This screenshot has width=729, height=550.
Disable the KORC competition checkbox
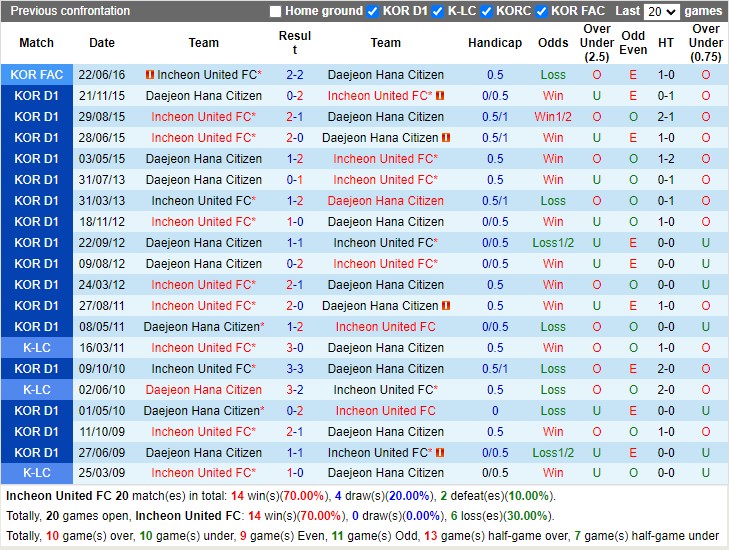(x=486, y=12)
